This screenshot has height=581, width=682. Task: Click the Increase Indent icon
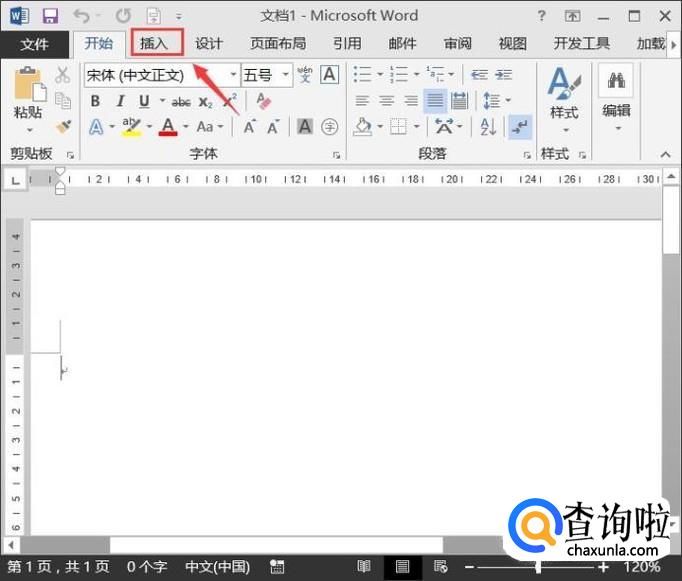point(503,75)
